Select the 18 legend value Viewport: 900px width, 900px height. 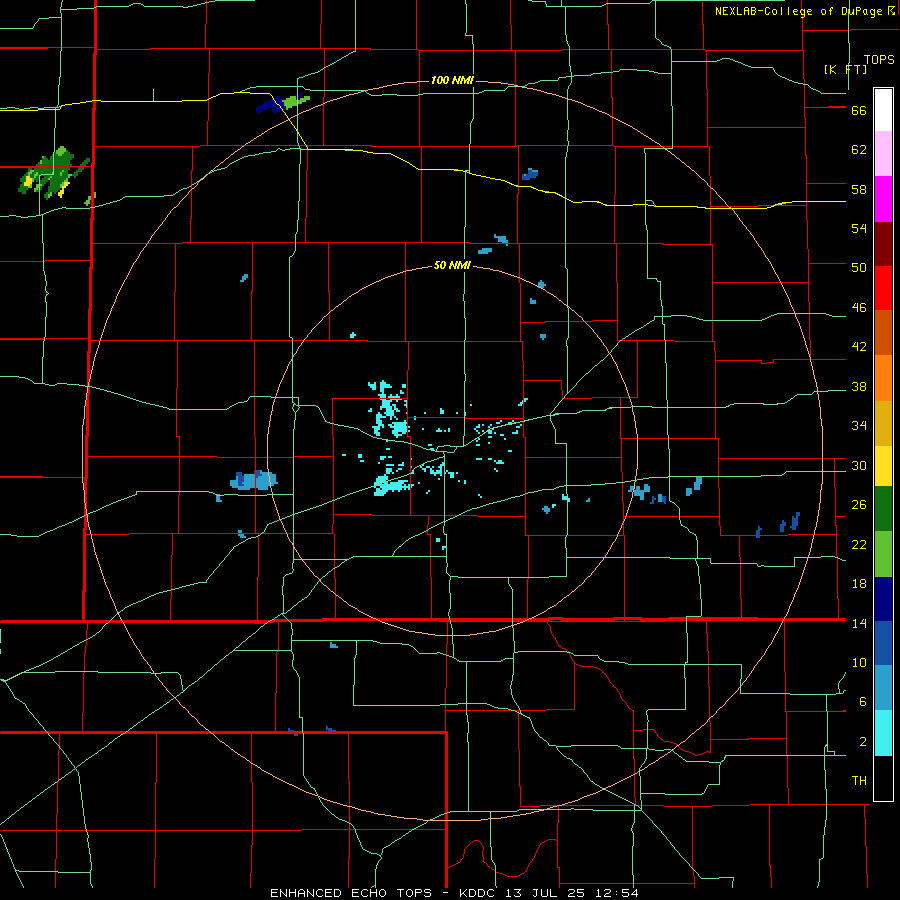tap(859, 584)
